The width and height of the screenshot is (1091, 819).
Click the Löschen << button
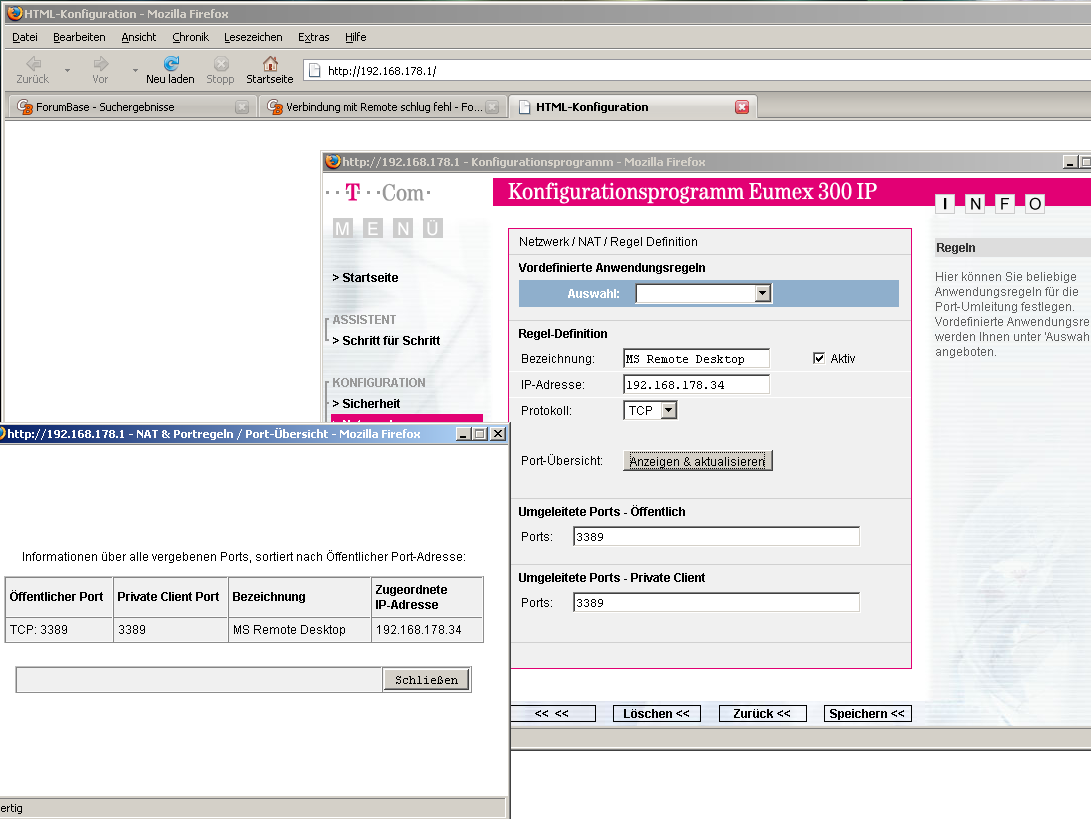click(656, 713)
